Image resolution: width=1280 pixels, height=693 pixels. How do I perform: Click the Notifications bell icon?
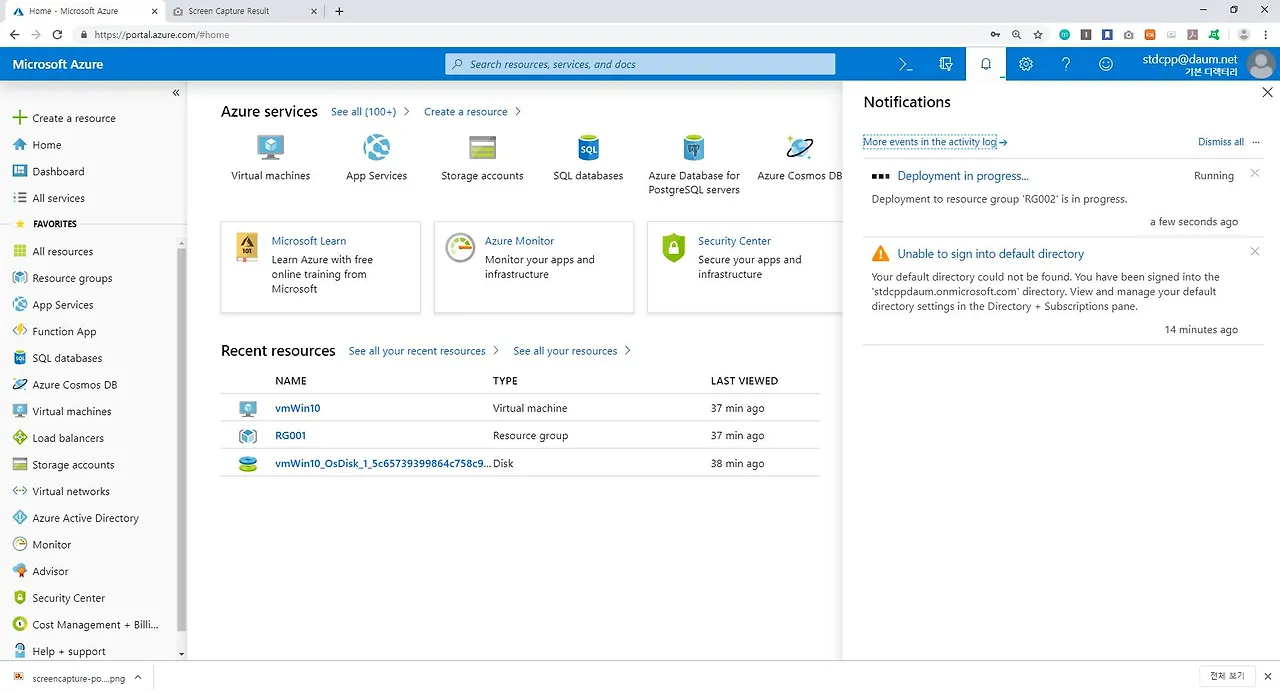[986, 64]
